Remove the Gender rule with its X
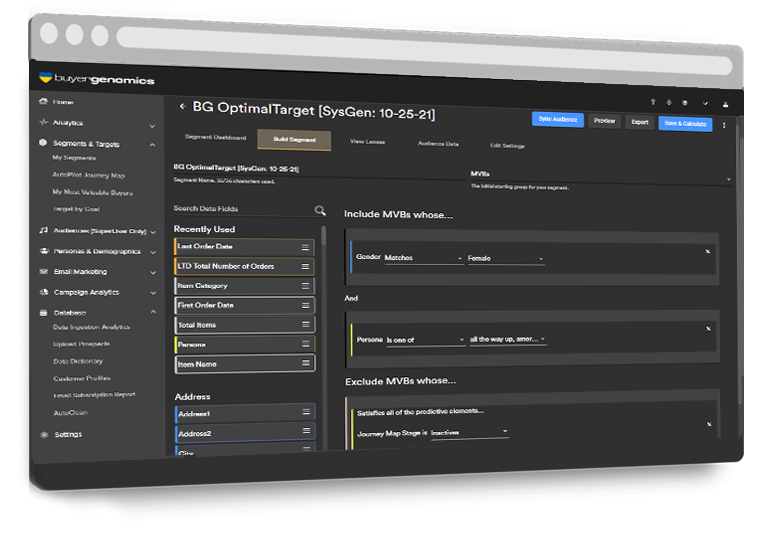The width and height of the screenshot is (760, 539). tap(708, 251)
